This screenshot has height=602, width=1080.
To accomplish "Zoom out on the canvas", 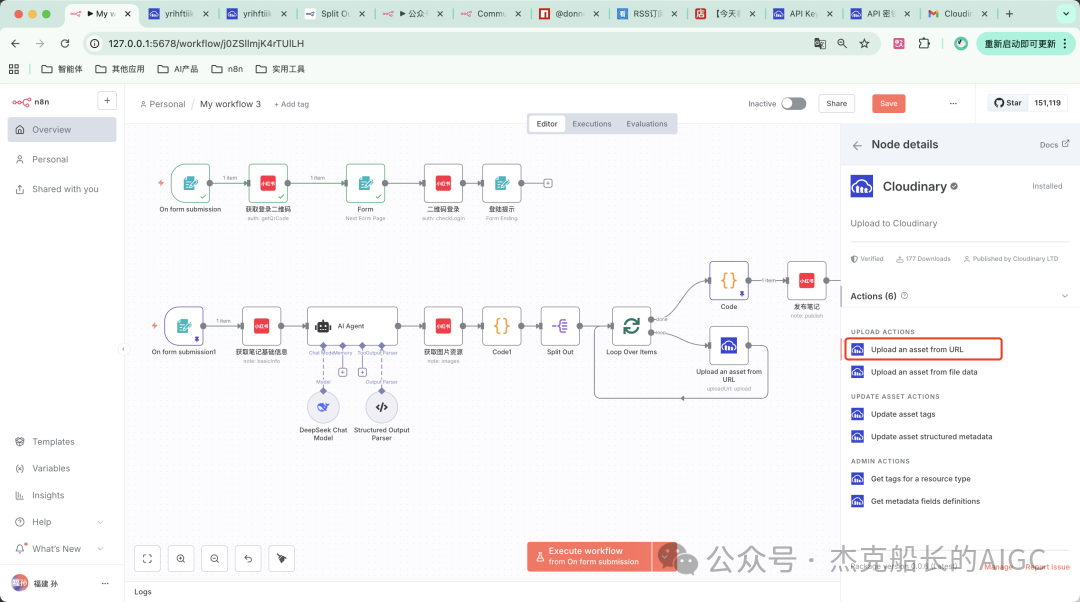I will click(x=214, y=559).
